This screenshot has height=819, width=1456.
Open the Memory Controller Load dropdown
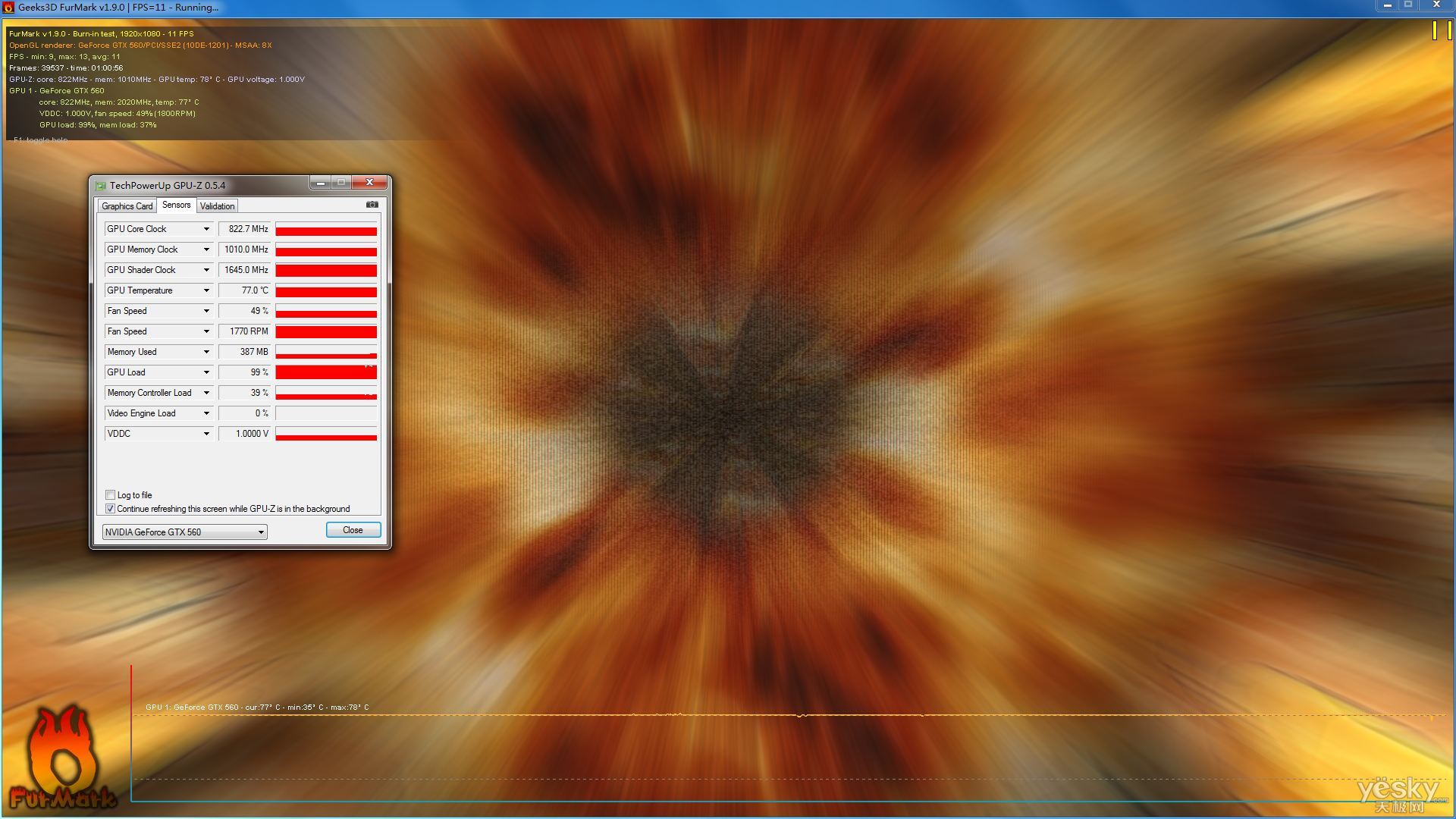(x=206, y=393)
